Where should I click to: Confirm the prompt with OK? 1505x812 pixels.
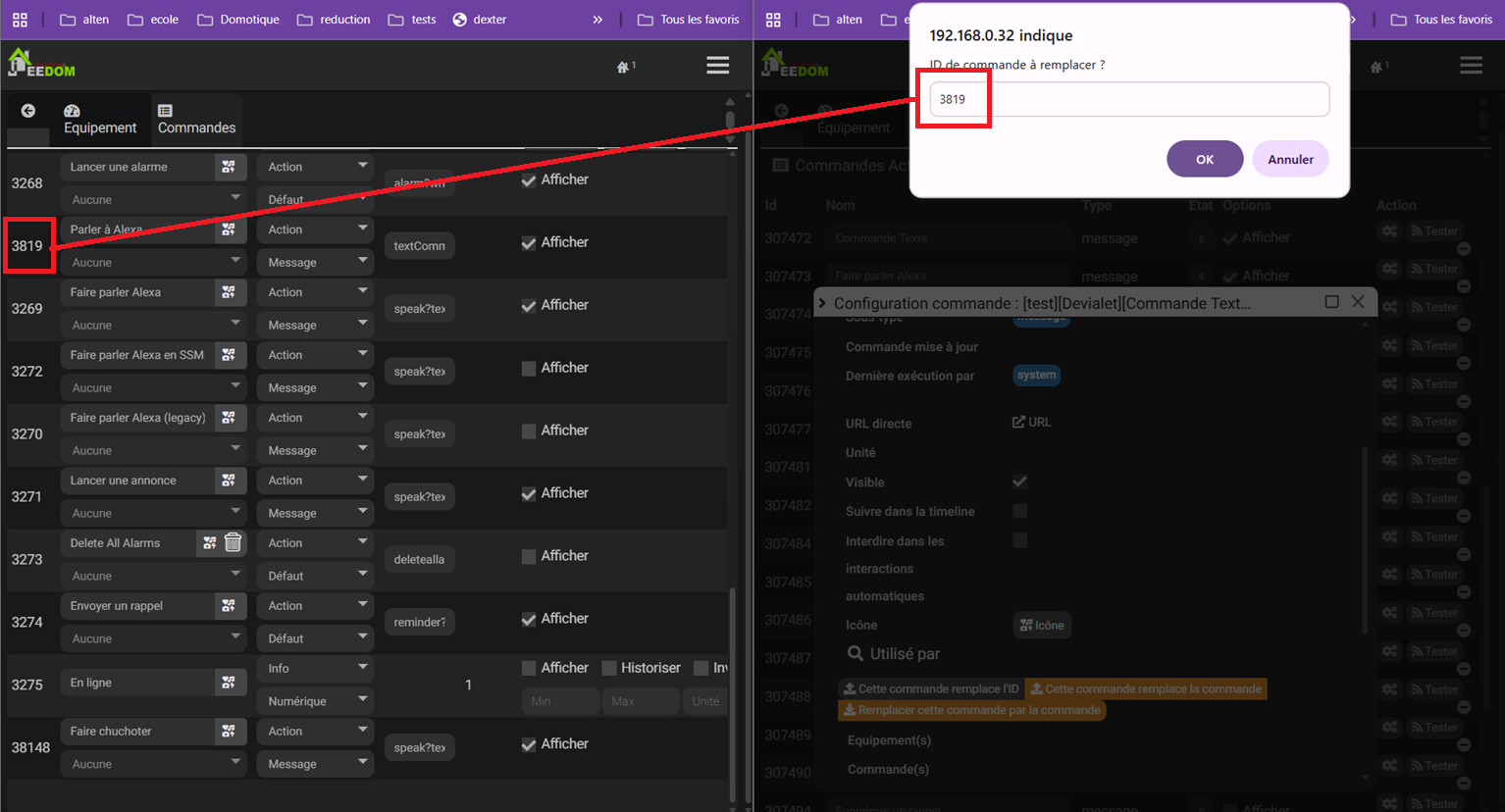(1205, 159)
